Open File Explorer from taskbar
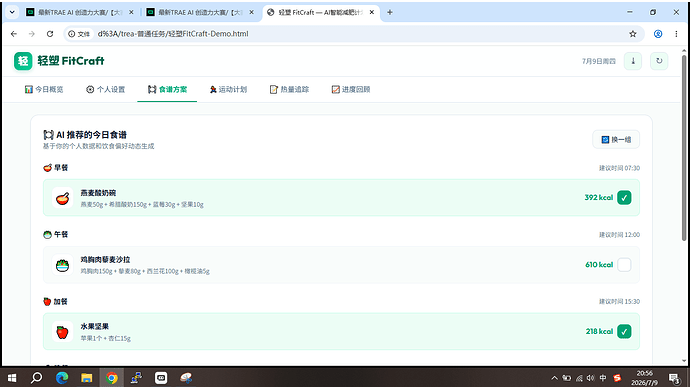This screenshot has height=387, width=690. coord(87,378)
